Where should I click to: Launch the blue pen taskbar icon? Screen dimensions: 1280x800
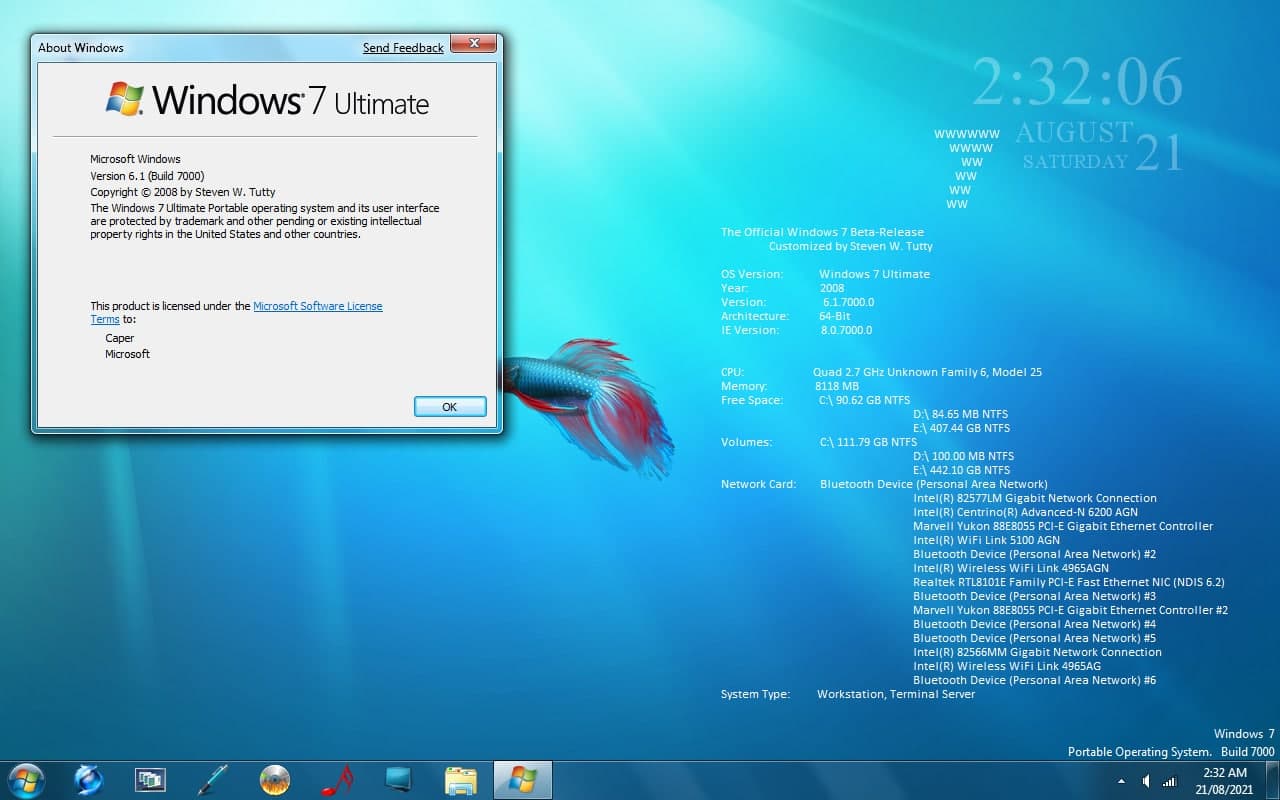[212, 780]
